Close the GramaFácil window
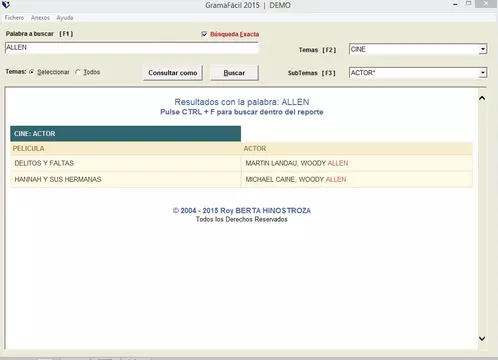Screen dimensions: 498x360 point(487,4)
